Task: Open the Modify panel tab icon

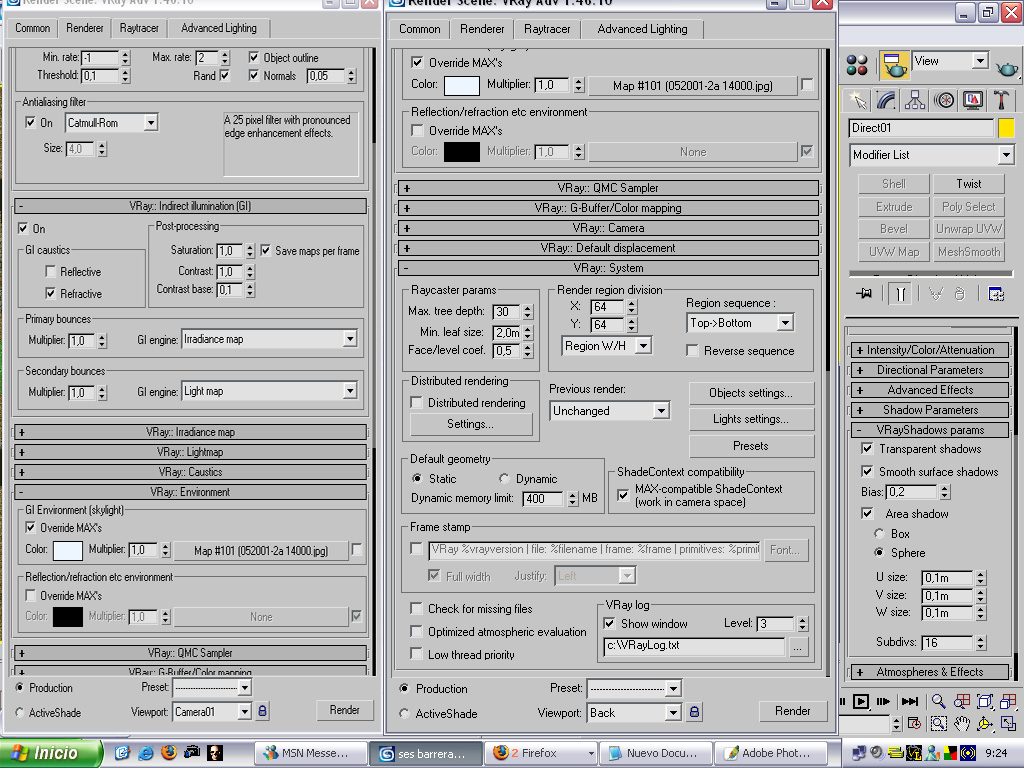Action: click(x=886, y=100)
